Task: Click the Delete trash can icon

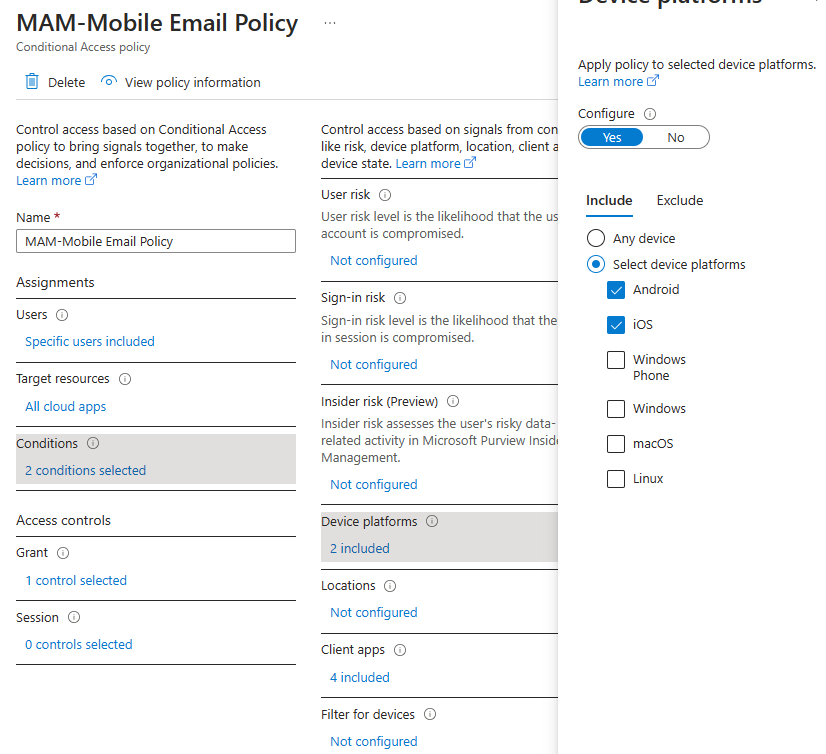Action: (32, 82)
